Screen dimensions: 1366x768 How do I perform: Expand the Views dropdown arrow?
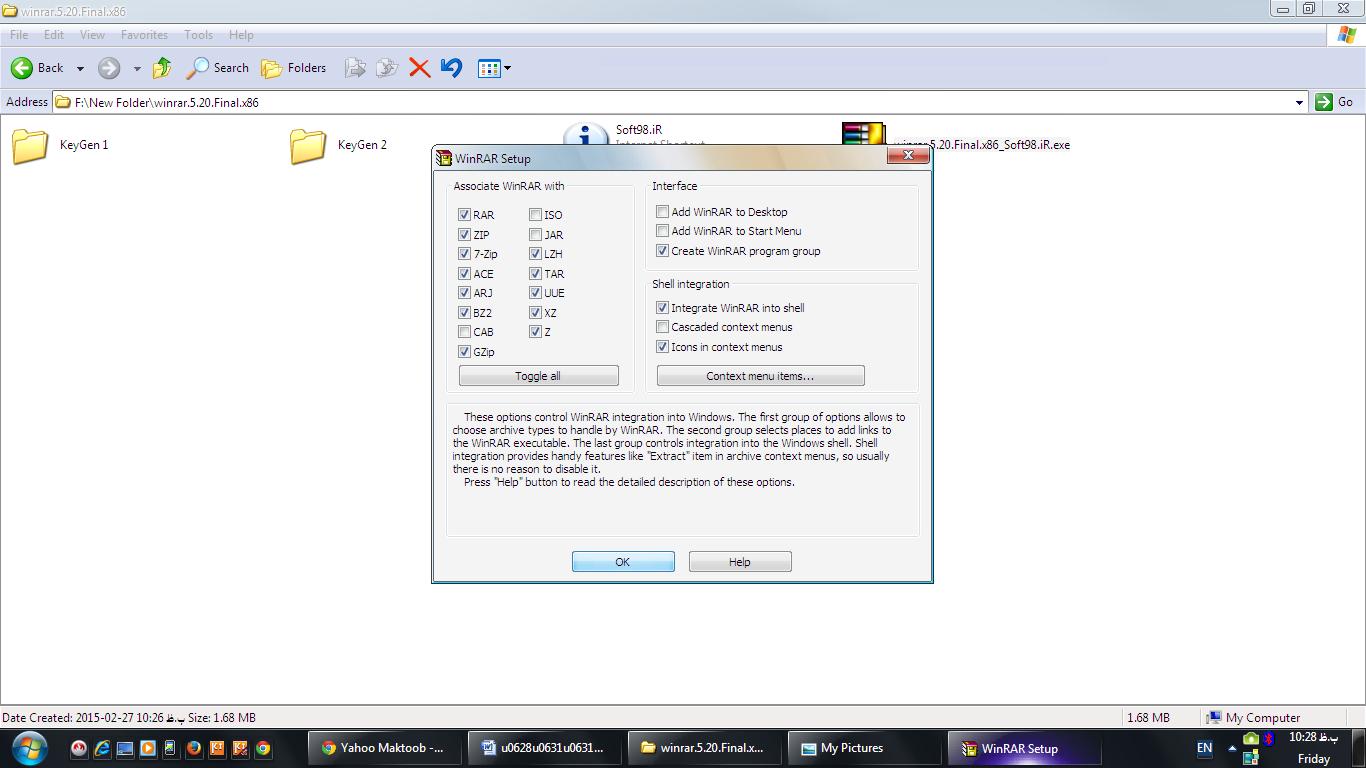click(x=508, y=68)
